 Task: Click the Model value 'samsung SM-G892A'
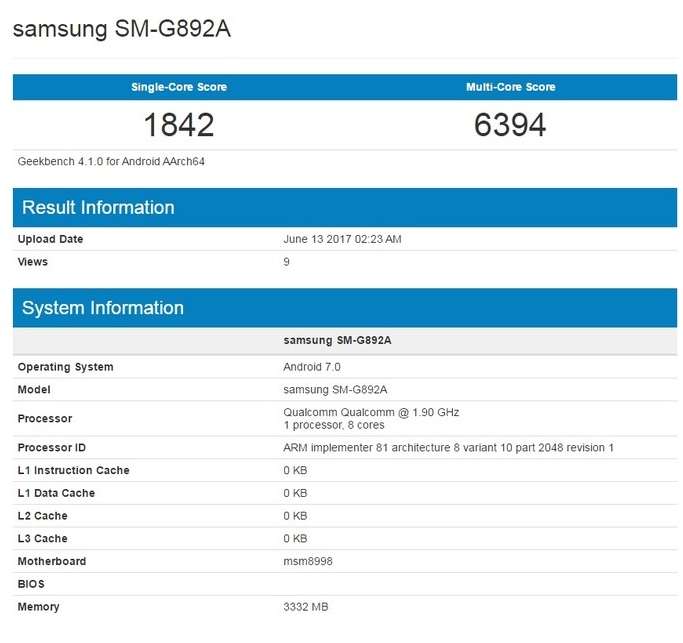[x=335, y=389]
